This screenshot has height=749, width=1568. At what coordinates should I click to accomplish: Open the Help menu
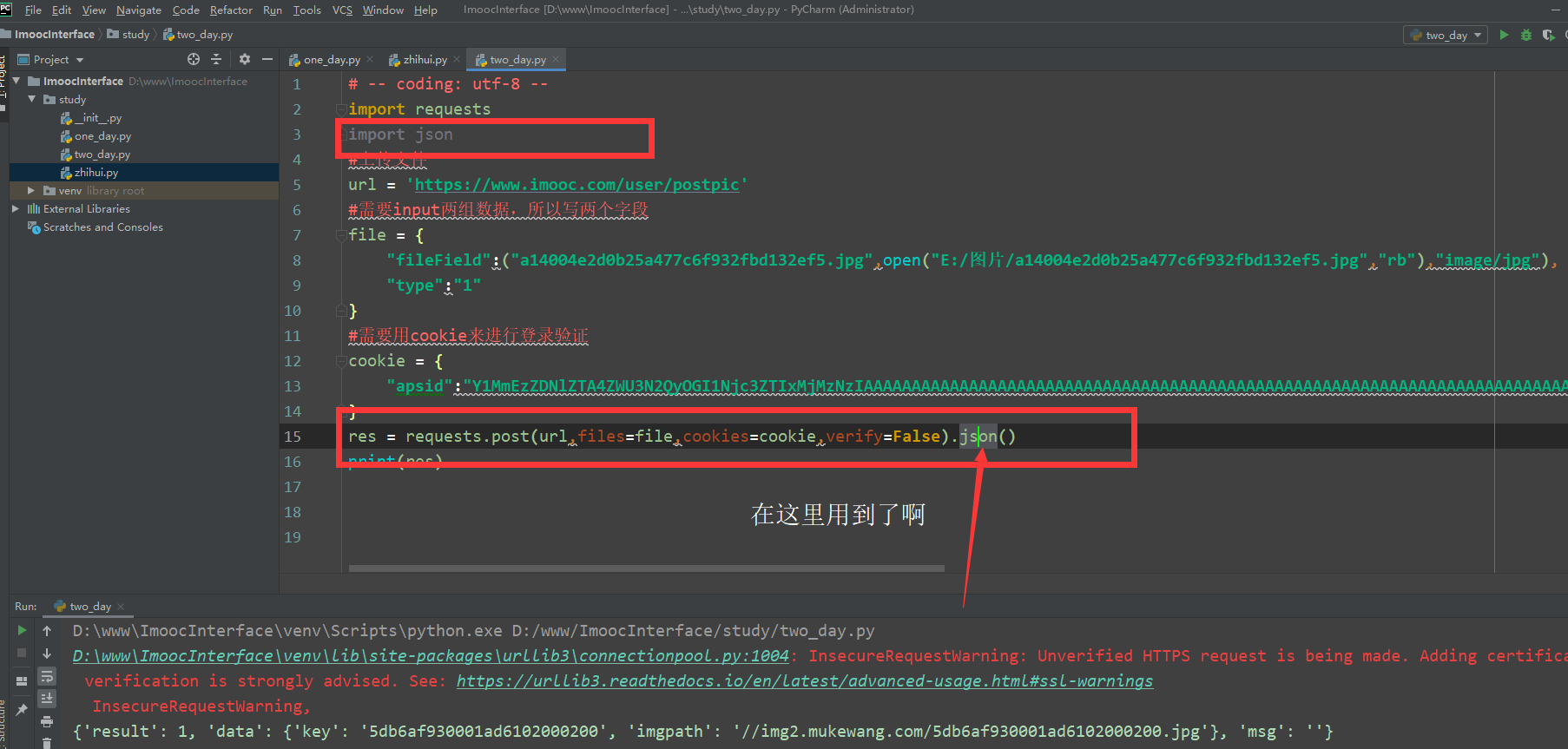click(425, 10)
